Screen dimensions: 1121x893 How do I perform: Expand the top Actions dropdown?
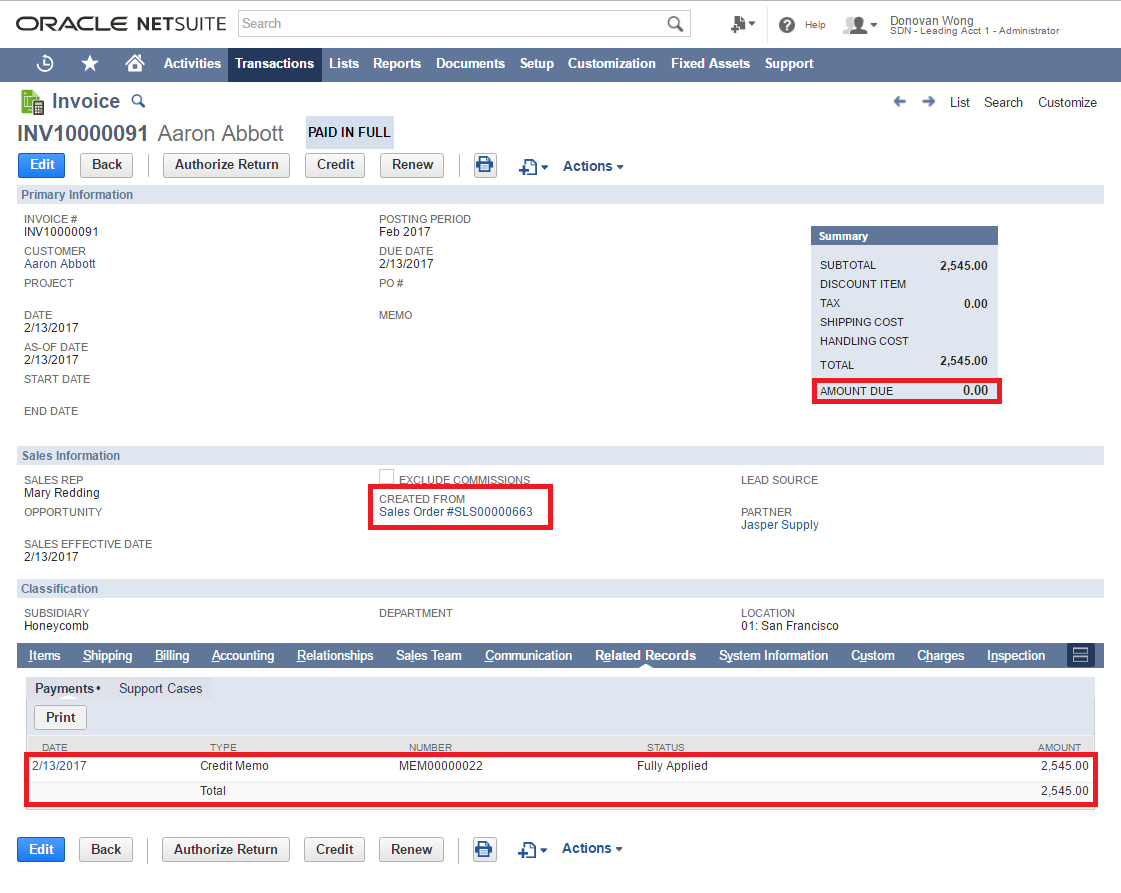point(593,166)
